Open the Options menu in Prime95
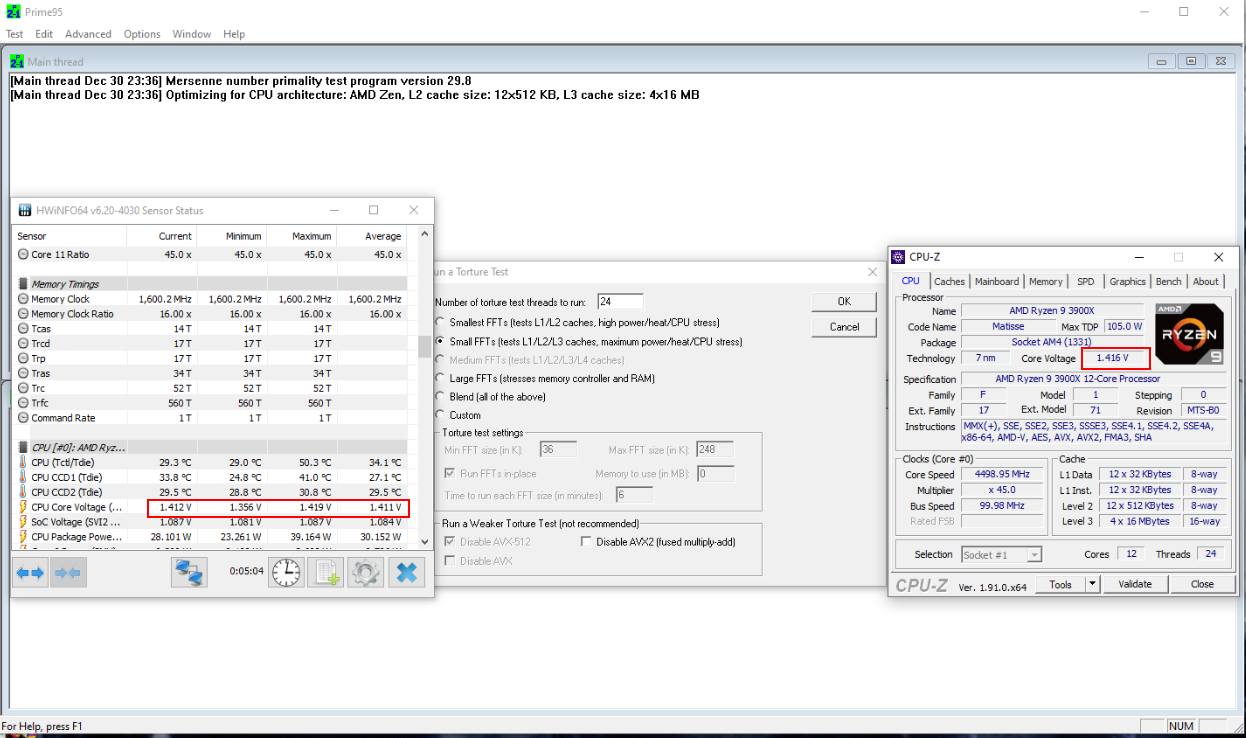The height and width of the screenshot is (738, 1246). pos(142,34)
